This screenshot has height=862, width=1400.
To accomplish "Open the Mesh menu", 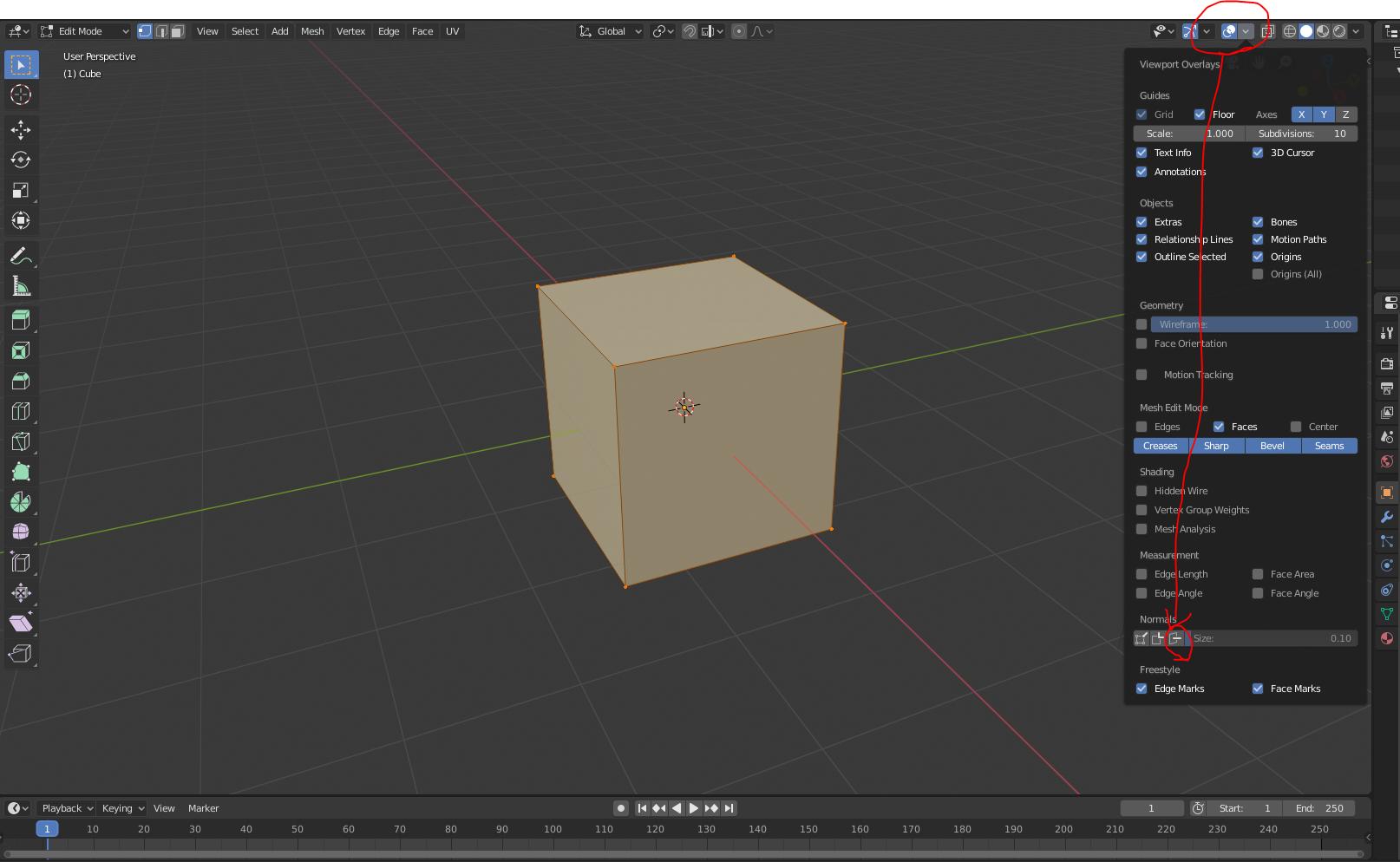I will pos(312,31).
